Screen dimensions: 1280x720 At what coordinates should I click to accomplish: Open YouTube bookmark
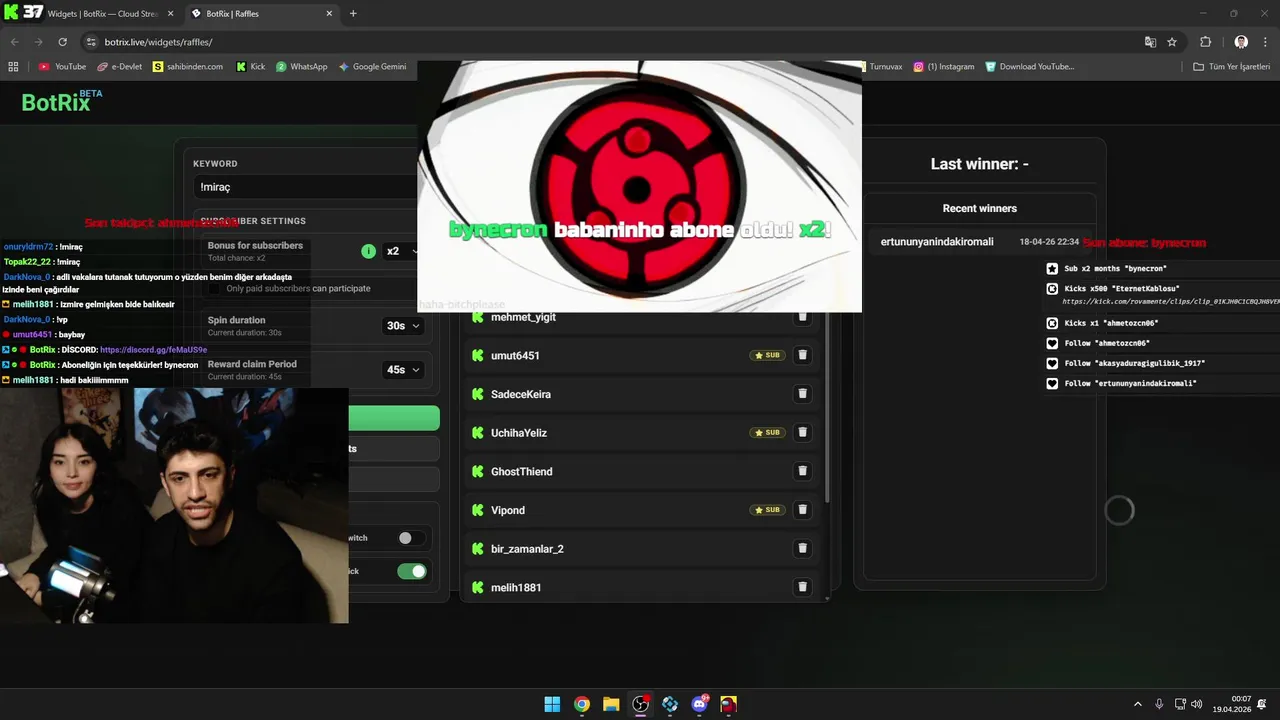click(x=62, y=67)
